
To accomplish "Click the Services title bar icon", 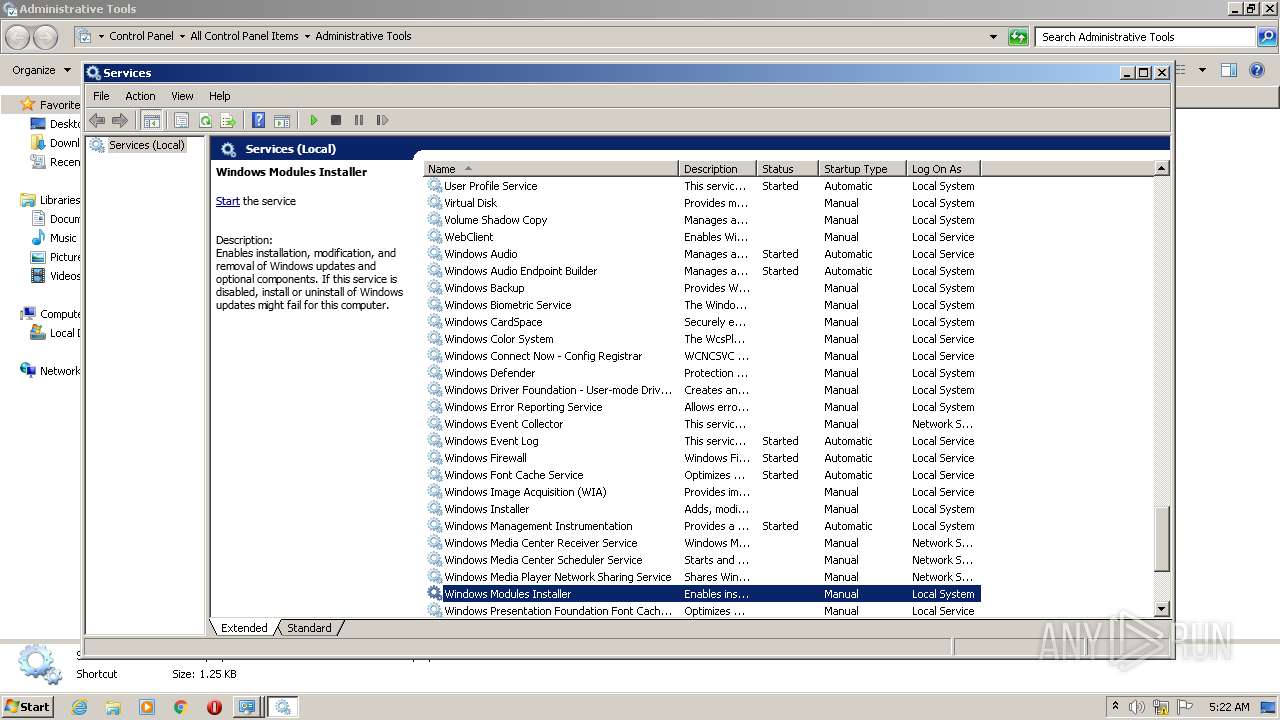I will pyautogui.click(x=93, y=73).
